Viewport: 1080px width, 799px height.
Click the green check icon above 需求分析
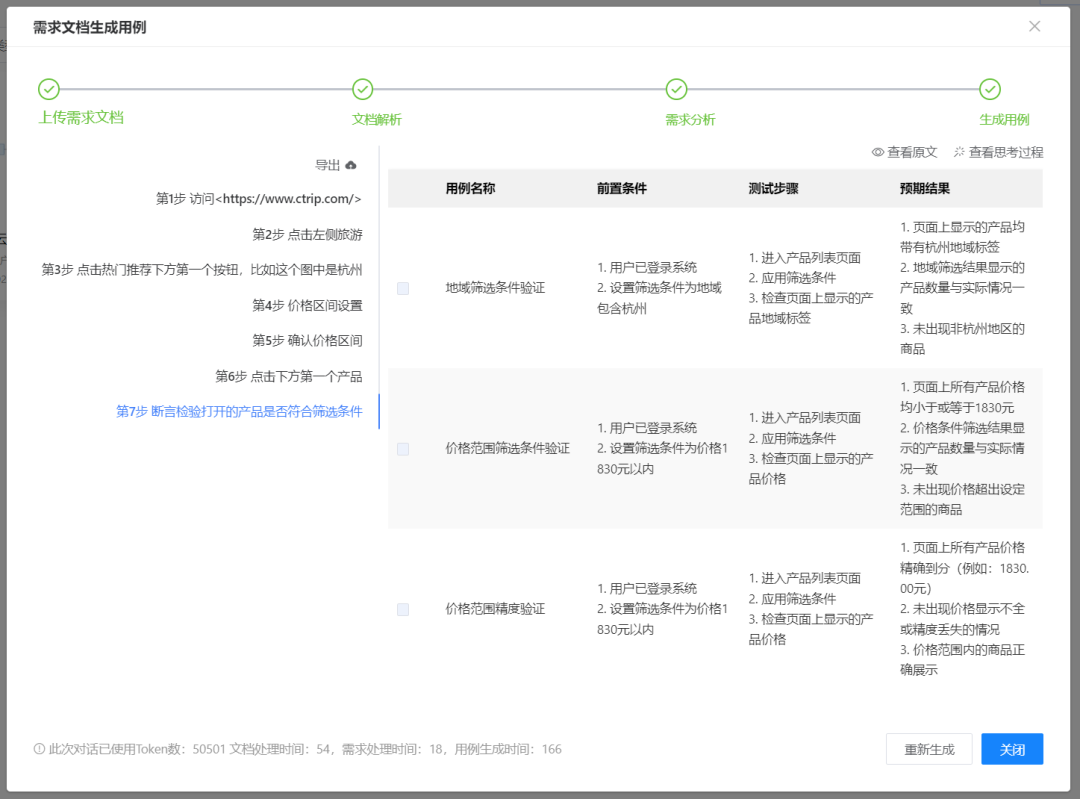click(676, 89)
